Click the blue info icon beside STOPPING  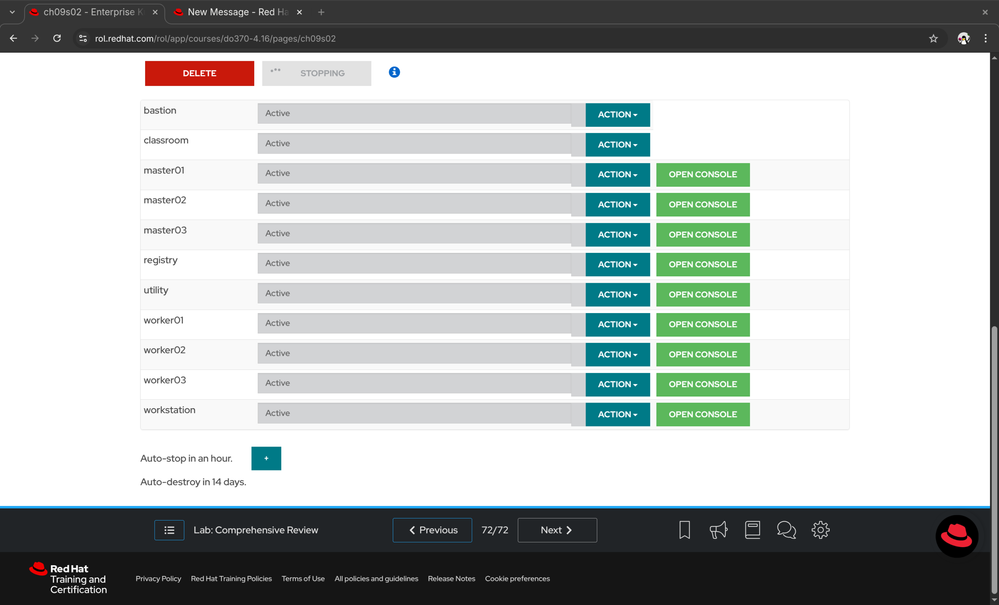(x=394, y=73)
